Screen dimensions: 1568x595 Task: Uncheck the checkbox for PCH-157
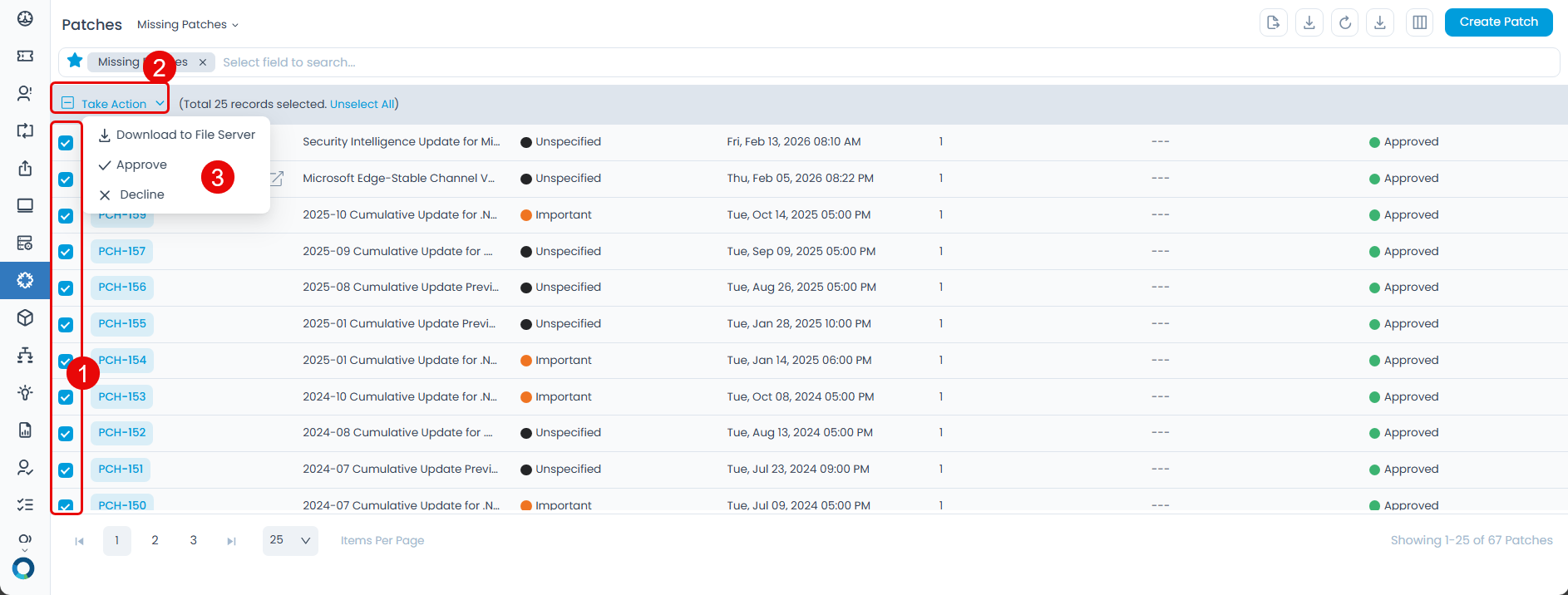[66, 252]
